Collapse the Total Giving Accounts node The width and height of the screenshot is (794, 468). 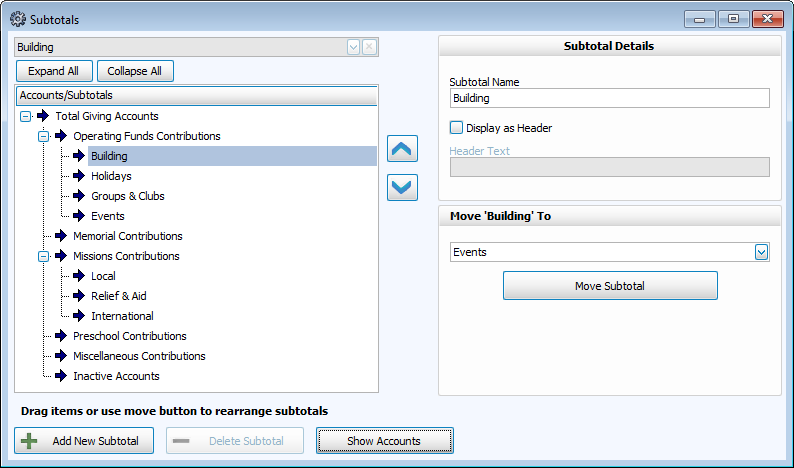(x=26, y=116)
